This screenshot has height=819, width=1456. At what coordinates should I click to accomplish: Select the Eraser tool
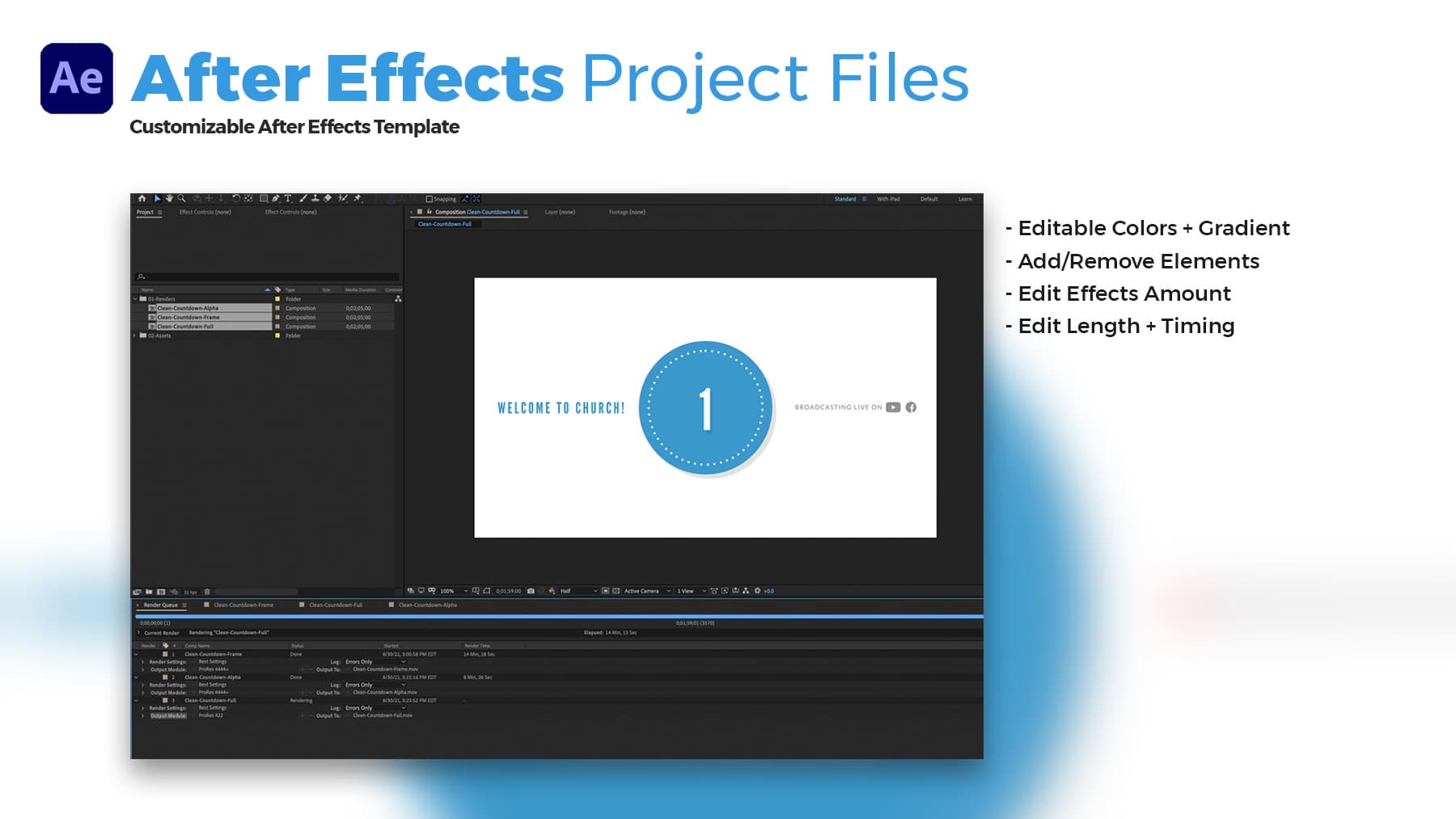tap(328, 198)
